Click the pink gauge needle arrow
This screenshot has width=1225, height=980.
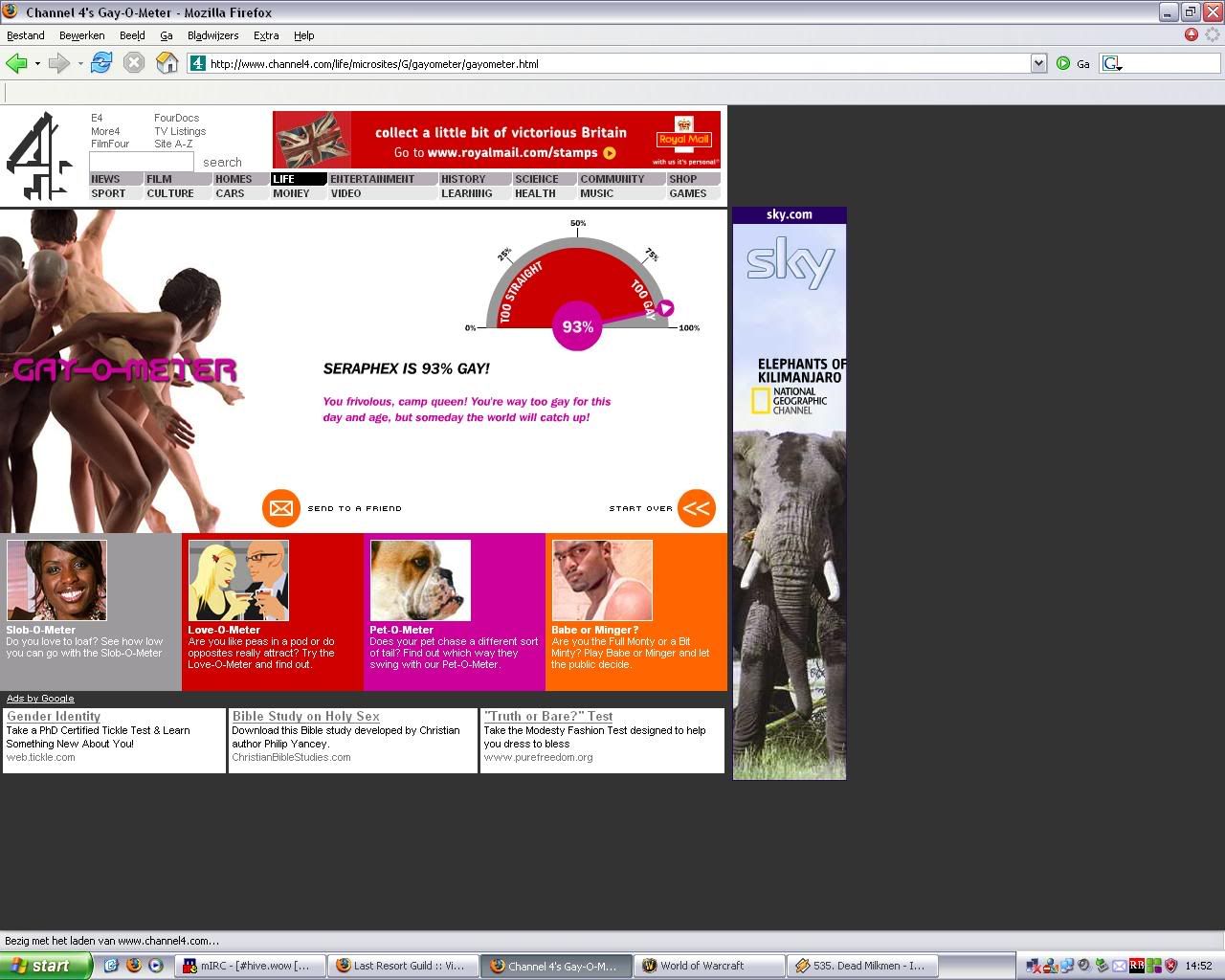[666, 308]
